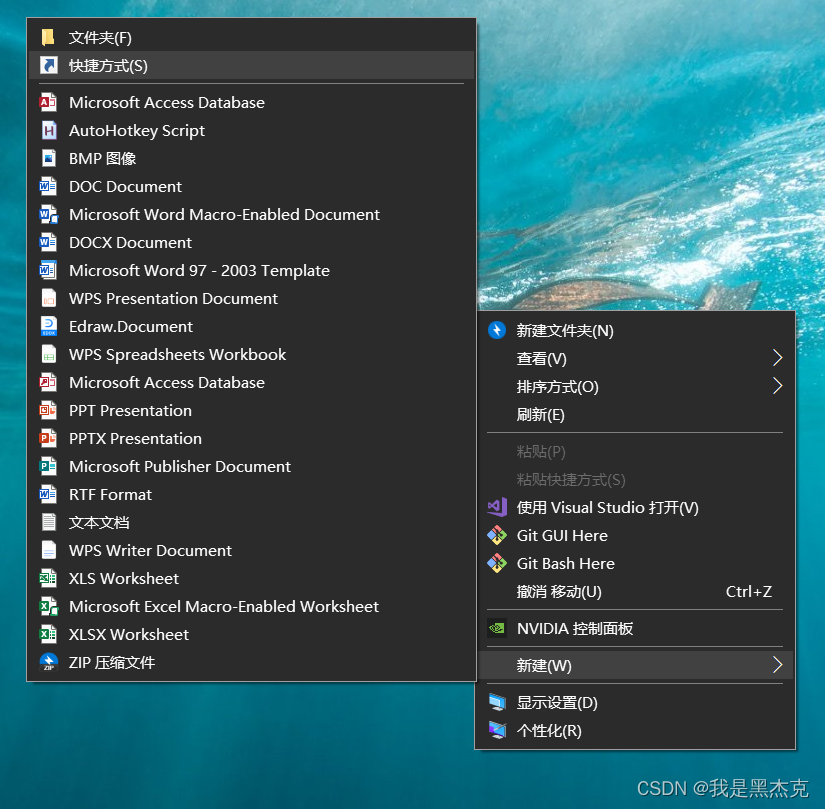Viewport: 825px width, 809px height.
Task: Select the RTF Format entry
Action: (251, 494)
